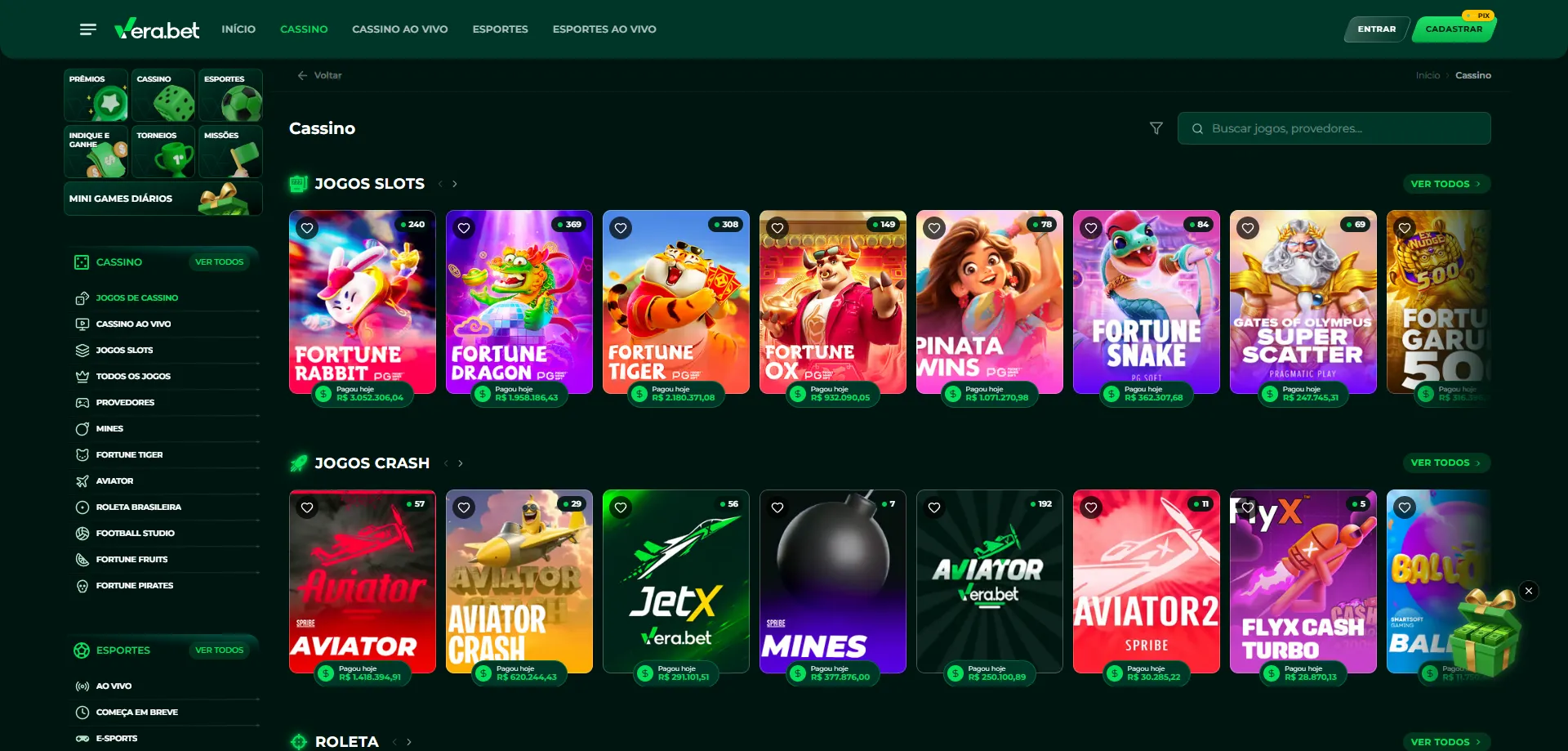Click the Todos os Jogos crown icon
1568x751 pixels.
coord(82,377)
